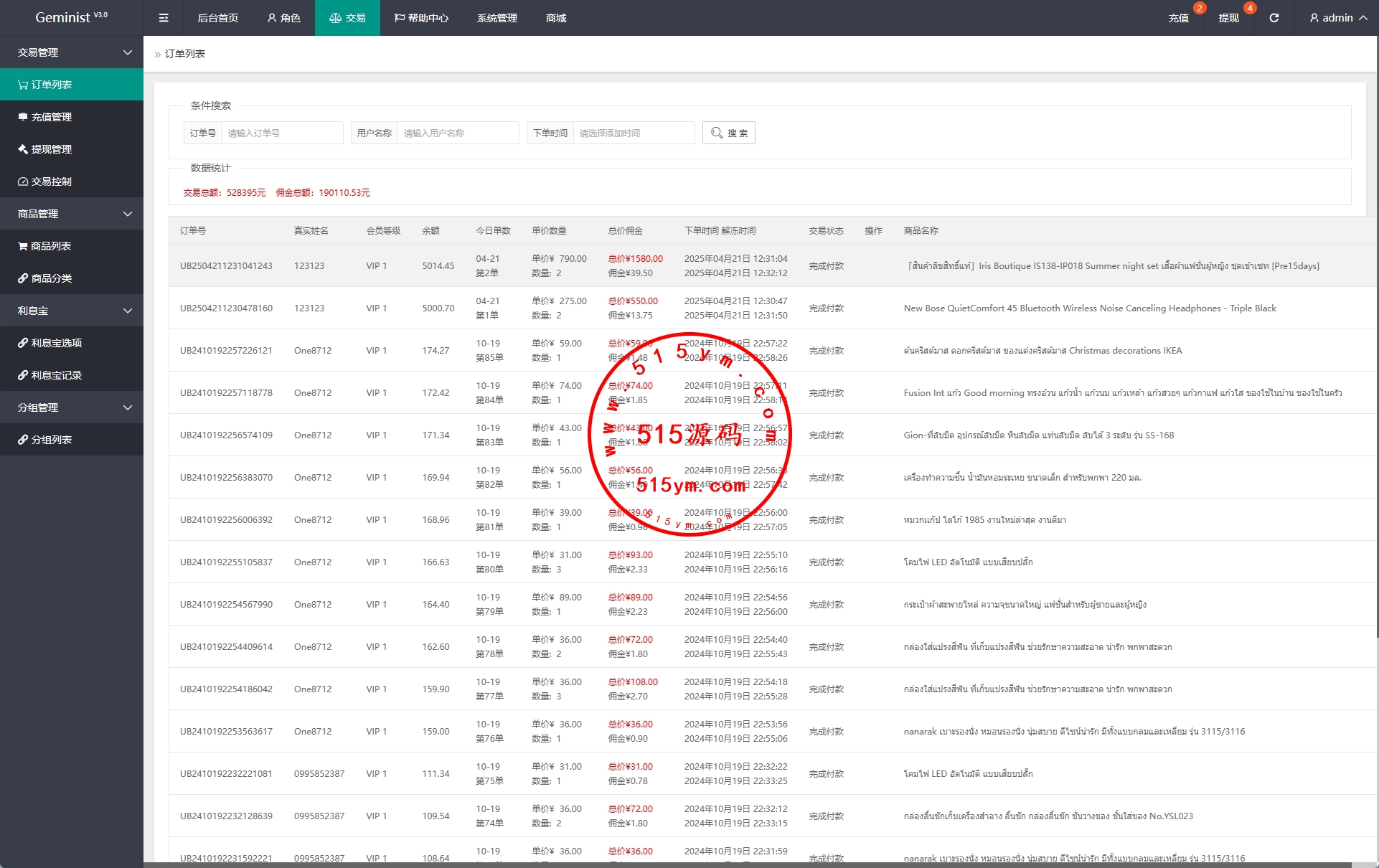The height and width of the screenshot is (868, 1379).
Task: Open the 帮助中心 top menu
Action: (x=421, y=18)
